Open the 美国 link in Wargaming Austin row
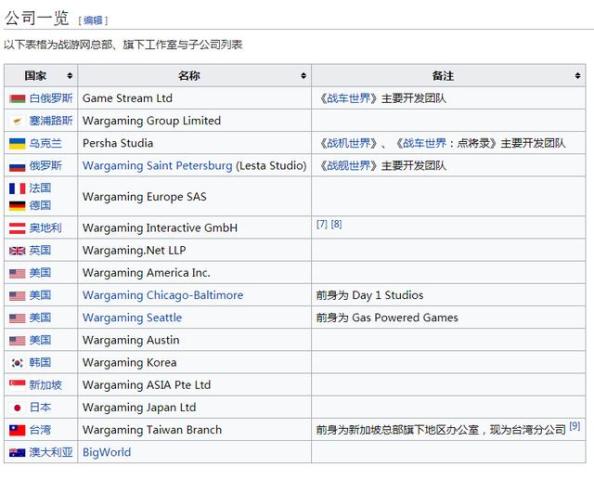This screenshot has height=480, width=594. pos(40,340)
